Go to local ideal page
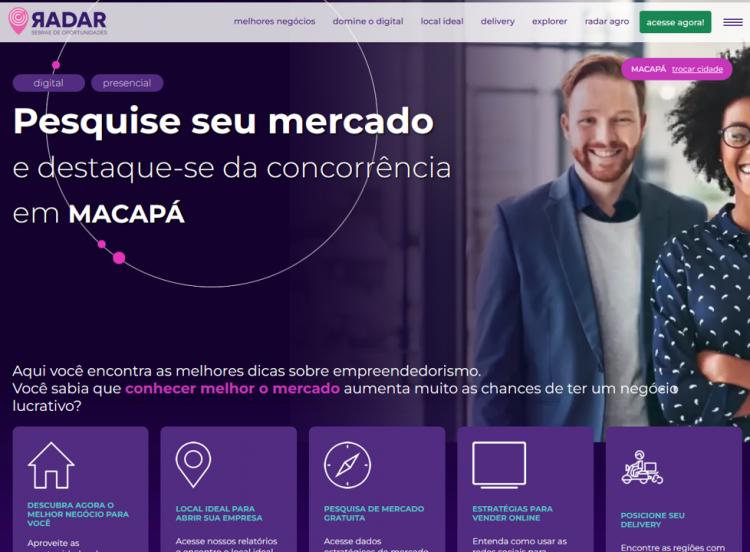 pyautogui.click(x=442, y=22)
